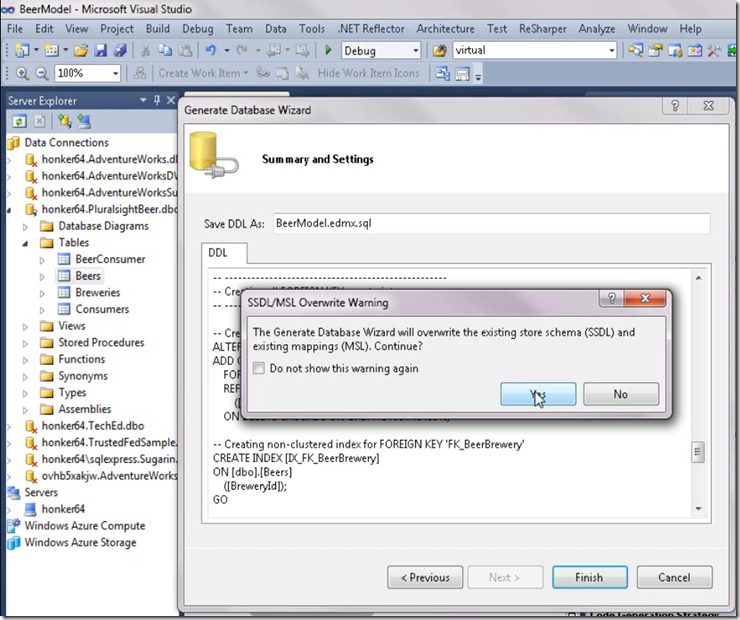Click the Redo arrow icon
Screen dimensions: 740x620
tap(242, 50)
